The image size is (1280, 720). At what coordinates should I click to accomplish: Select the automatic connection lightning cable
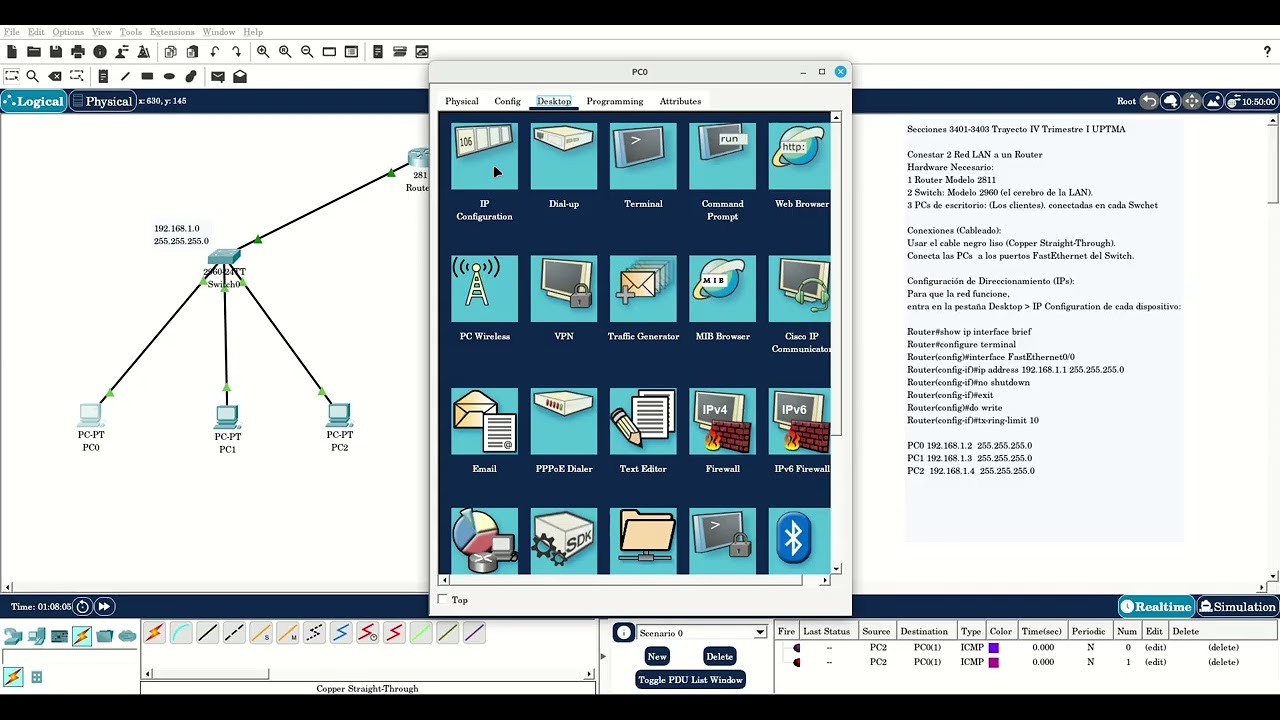point(154,633)
